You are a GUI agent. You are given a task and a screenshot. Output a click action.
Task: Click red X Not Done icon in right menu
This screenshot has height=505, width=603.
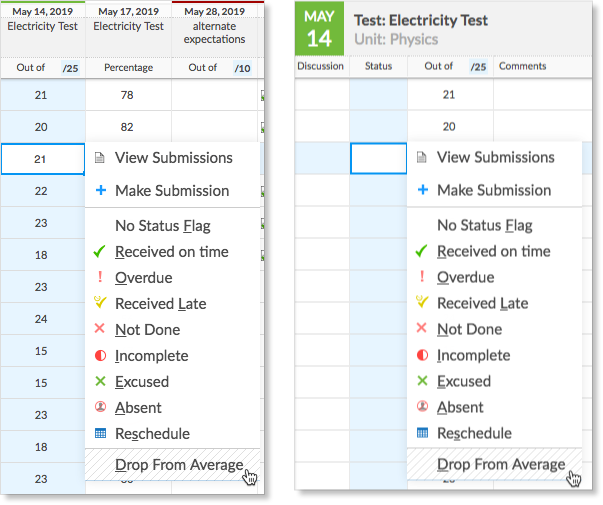(421, 328)
